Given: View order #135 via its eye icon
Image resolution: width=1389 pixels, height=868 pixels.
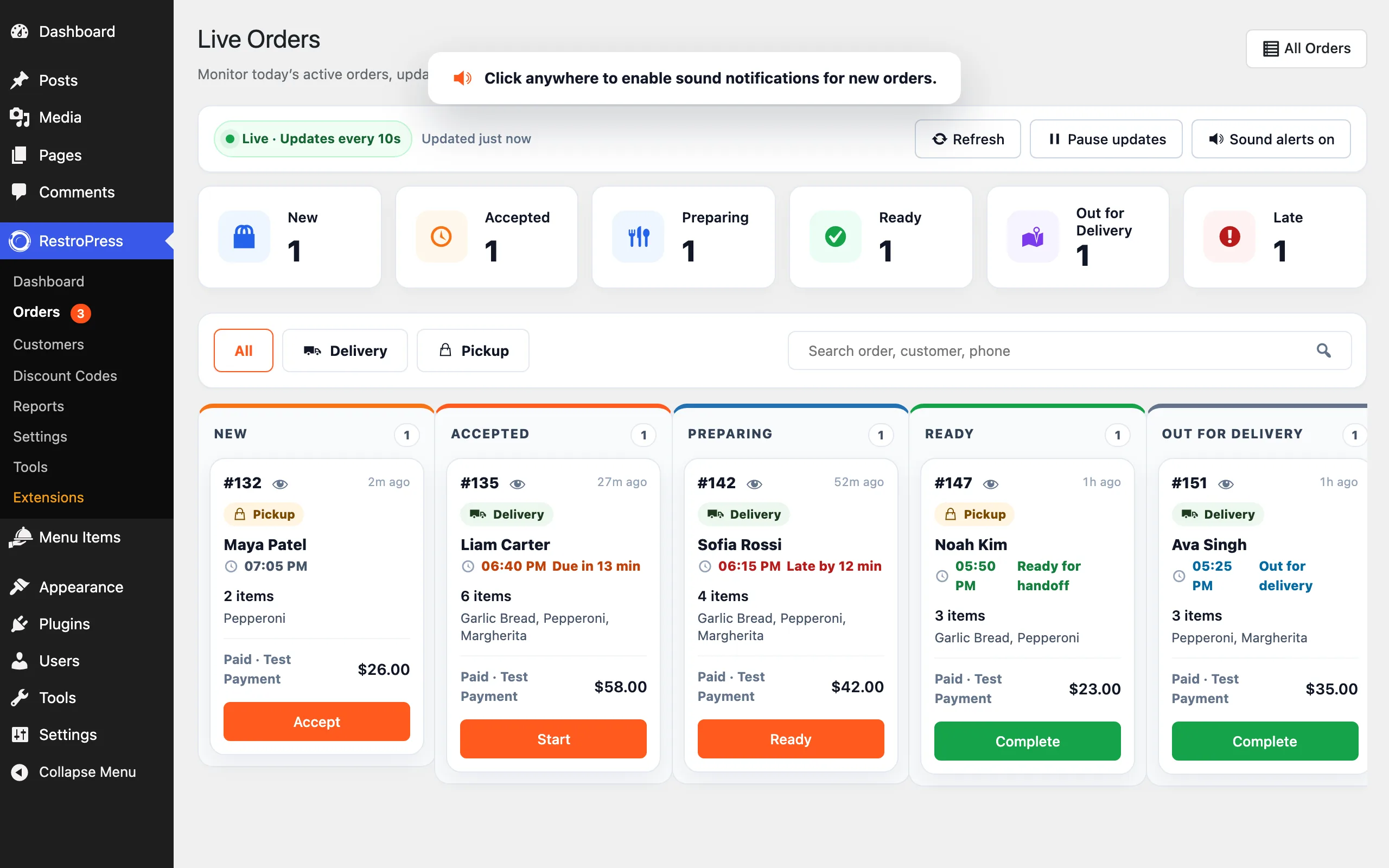Looking at the screenshot, I should point(517,484).
